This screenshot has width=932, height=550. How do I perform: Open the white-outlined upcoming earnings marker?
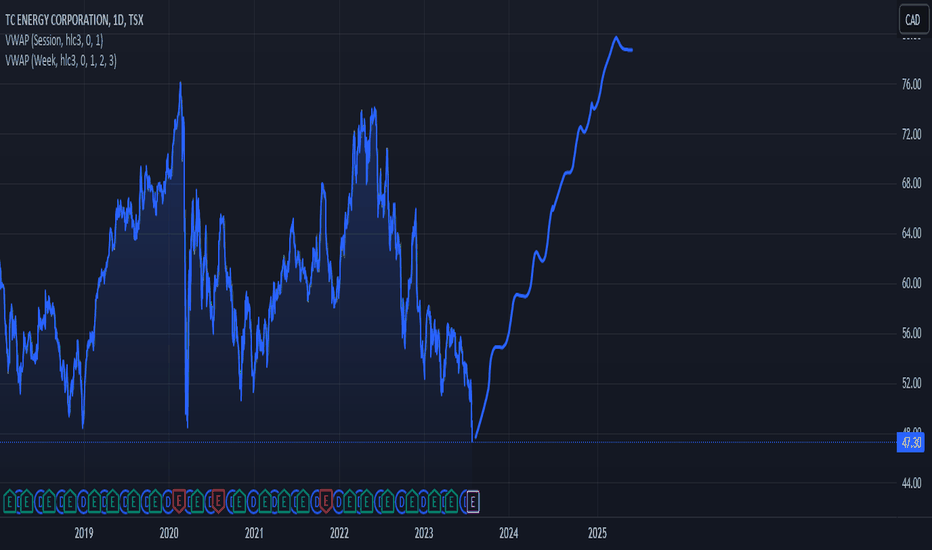point(473,502)
